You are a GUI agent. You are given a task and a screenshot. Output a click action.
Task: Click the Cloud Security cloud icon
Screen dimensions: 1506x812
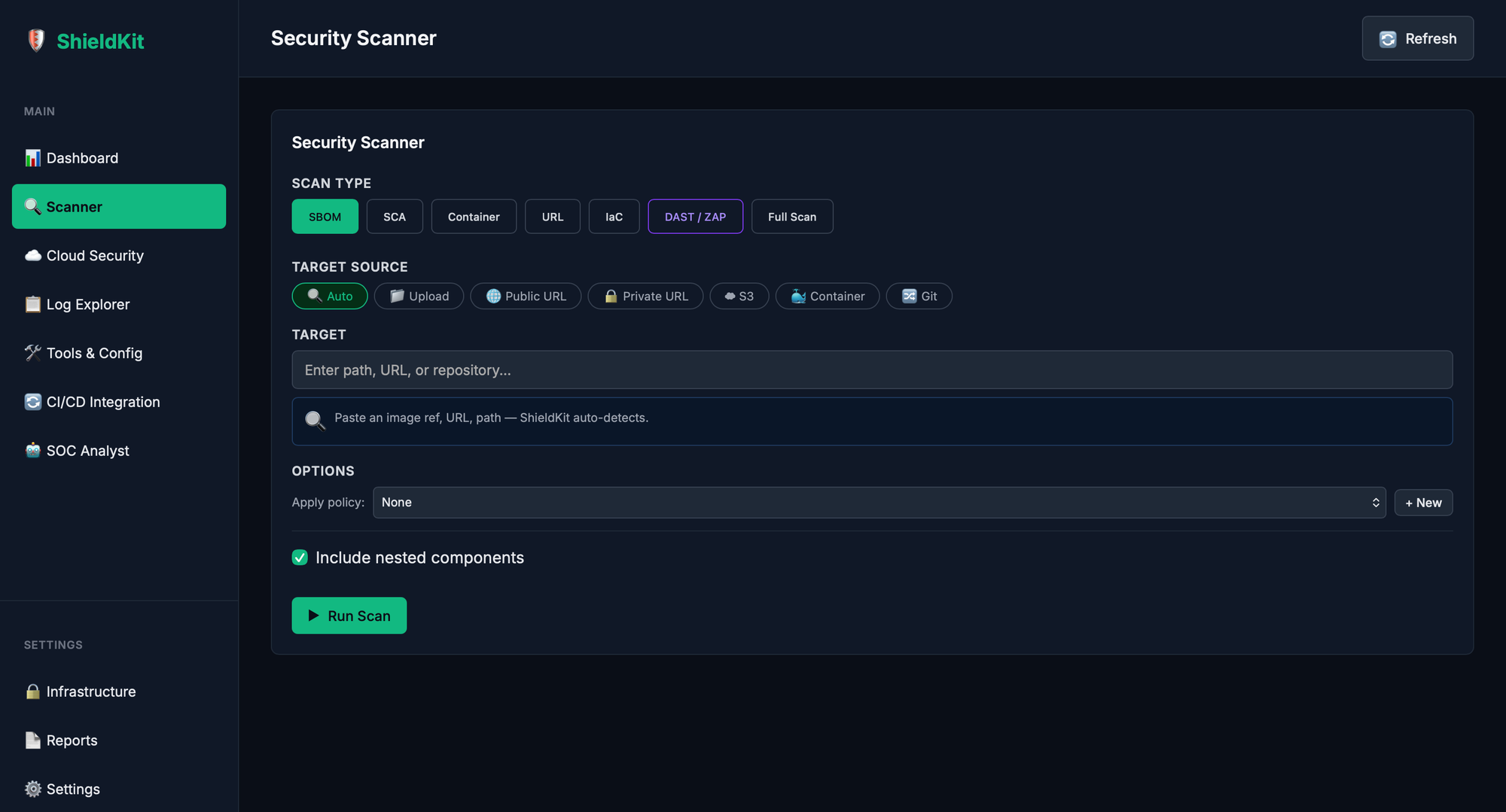pyautogui.click(x=32, y=256)
